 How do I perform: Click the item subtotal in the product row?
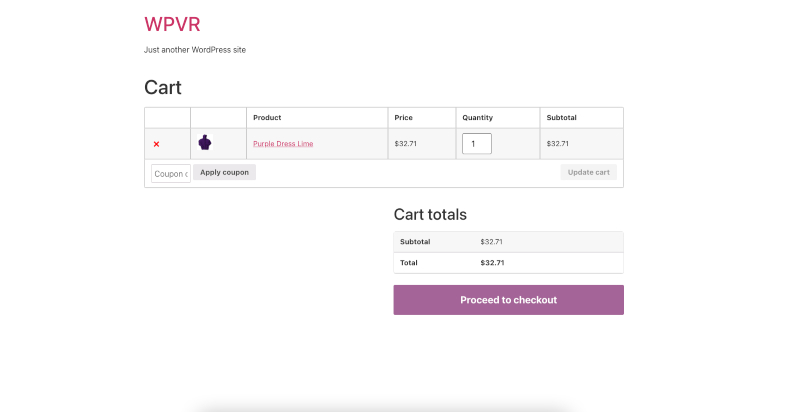[x=558, y=144]
